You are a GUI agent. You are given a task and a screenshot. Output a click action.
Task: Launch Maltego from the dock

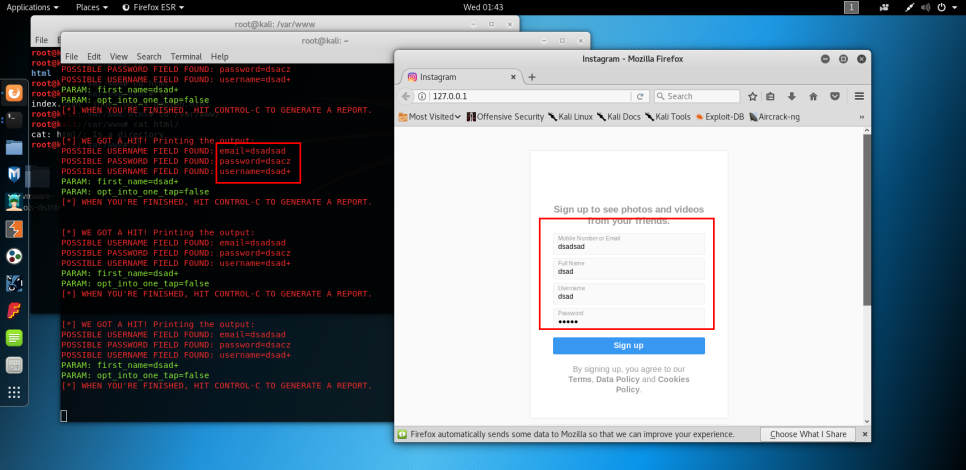click(x=14, y=256)
